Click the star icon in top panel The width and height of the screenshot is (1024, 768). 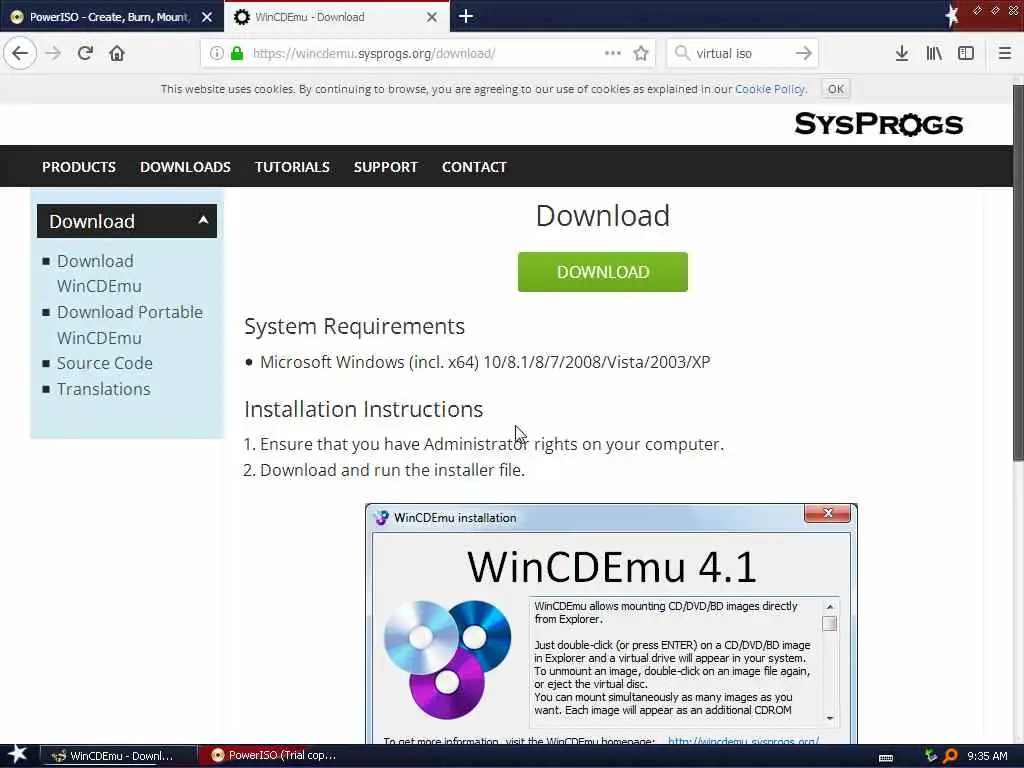[x=952, y=16]
